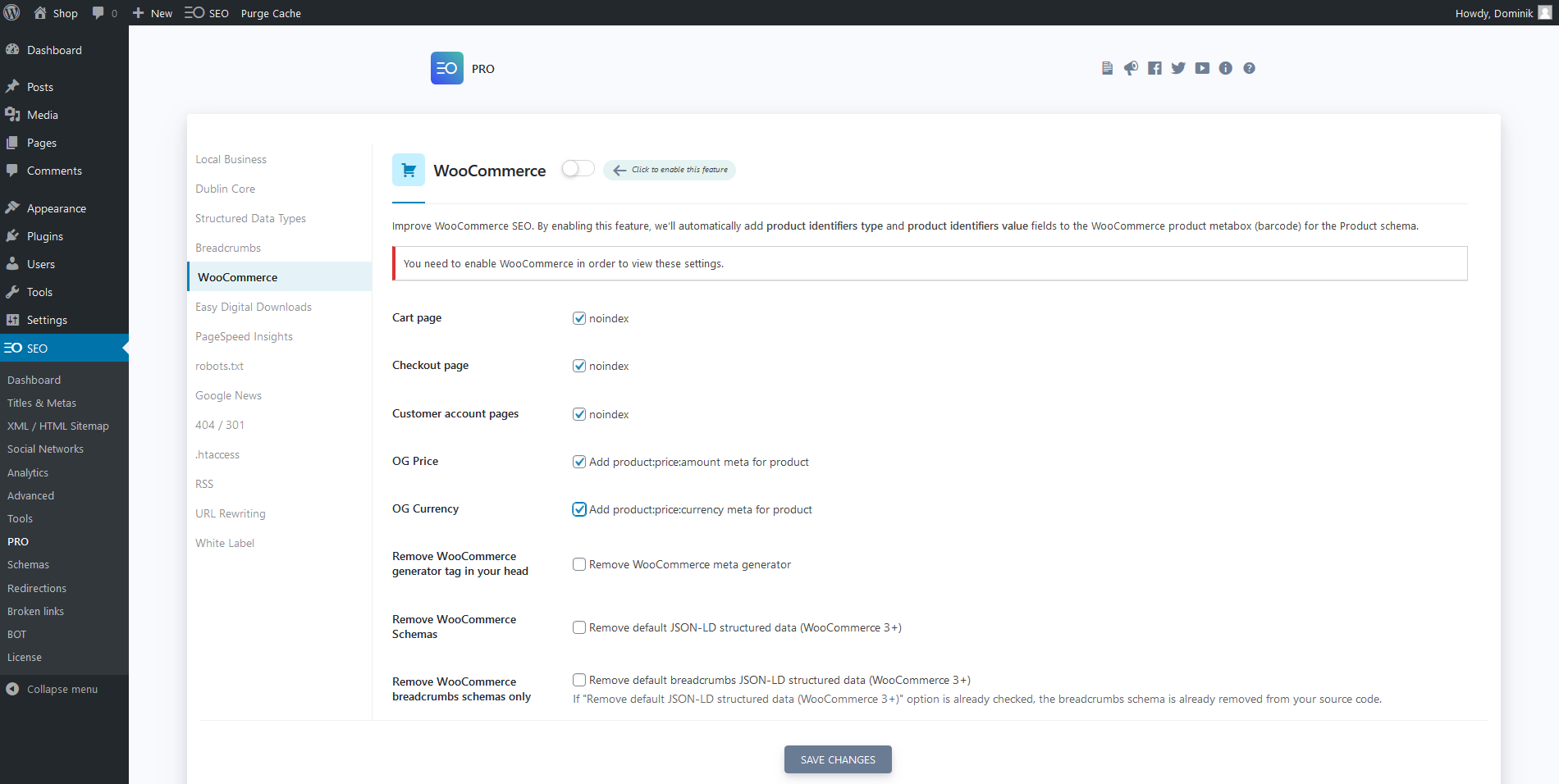Switch to URL Rewriting tab
This screenshot has height=784, width=1559.
(x=279, y=513)
